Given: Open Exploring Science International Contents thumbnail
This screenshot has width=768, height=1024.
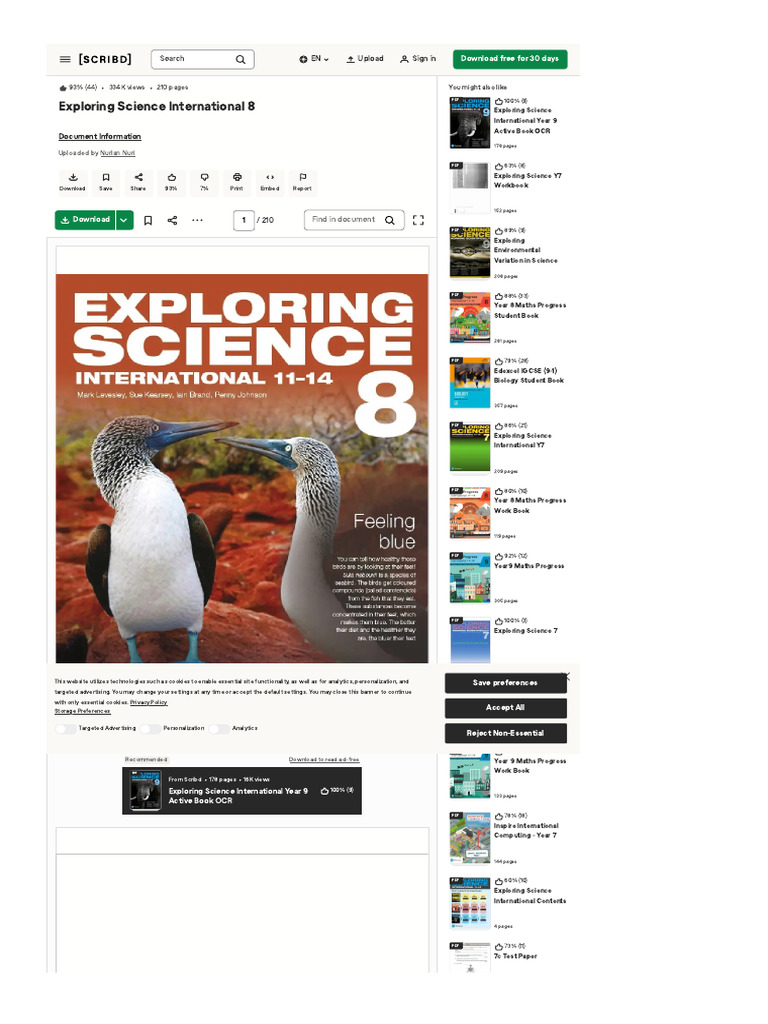Looking at the screenshot, I should tap(470, 903).
